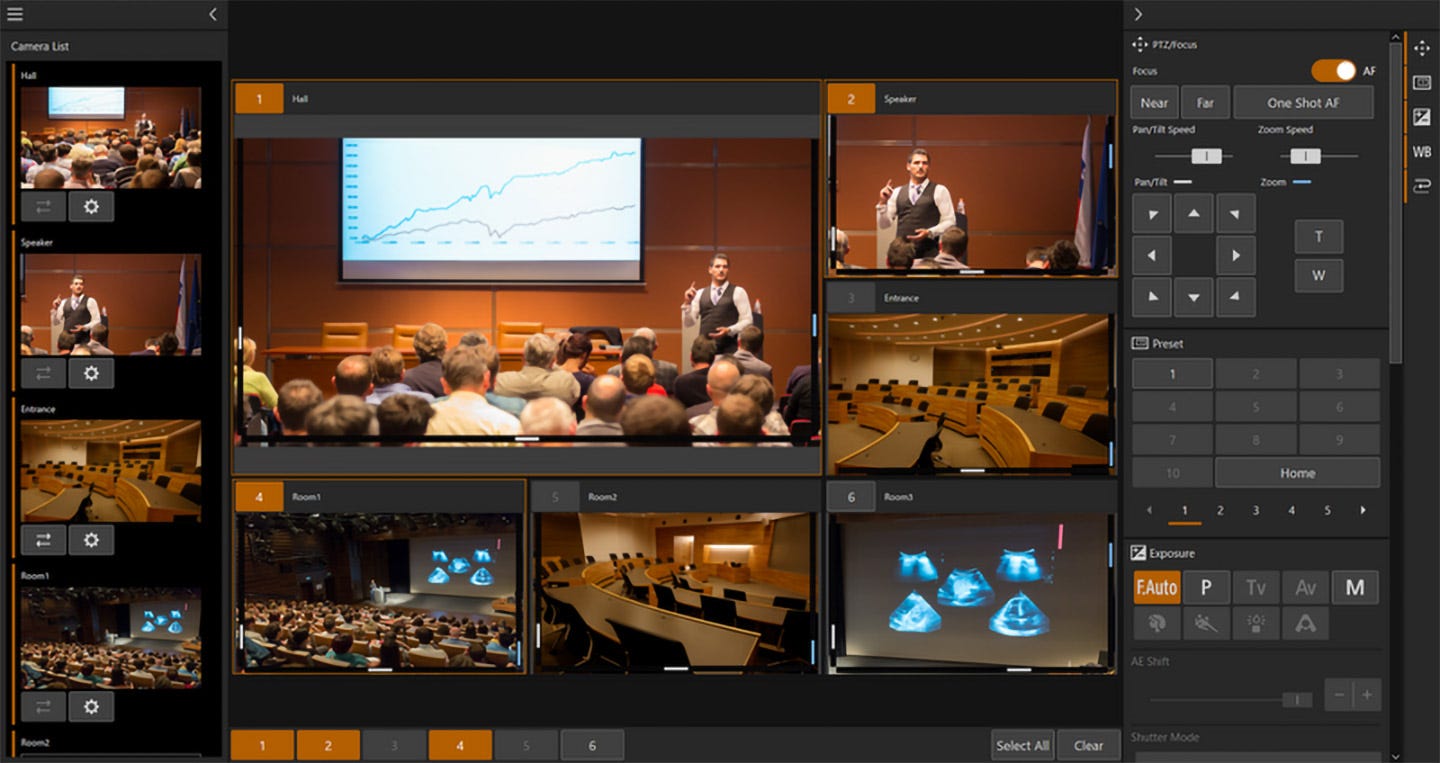The width and height of the screenshot is (1440, 763).
Task: Toggle camera 4 selection in bottom bar
Action: tap(460, 745)
